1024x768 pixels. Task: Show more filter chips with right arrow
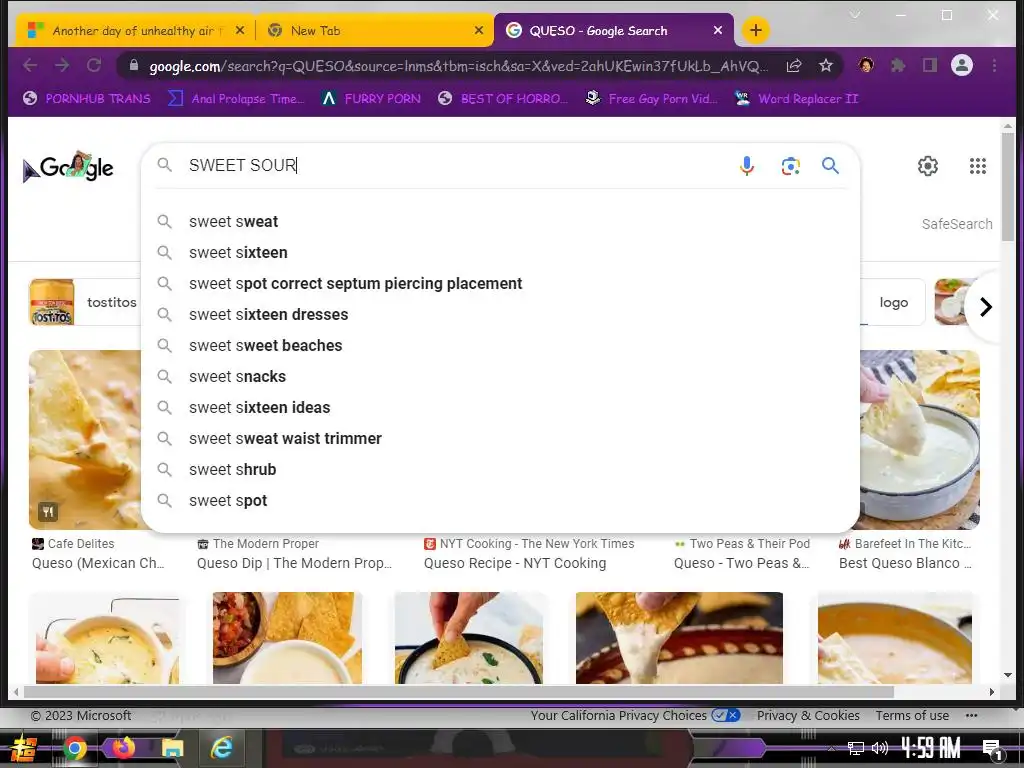point(985,306)
